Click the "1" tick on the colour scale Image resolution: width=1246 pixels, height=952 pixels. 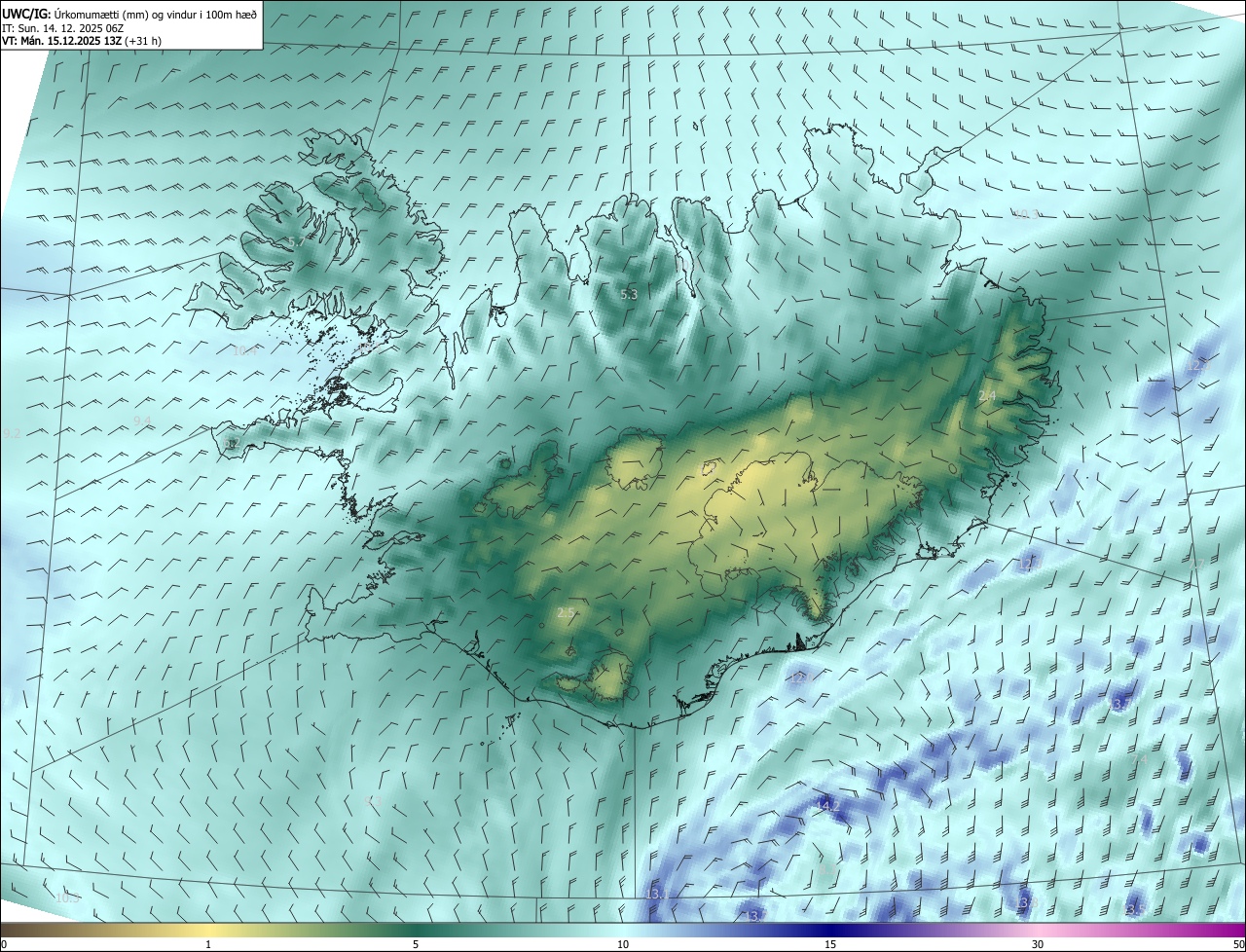208,944
